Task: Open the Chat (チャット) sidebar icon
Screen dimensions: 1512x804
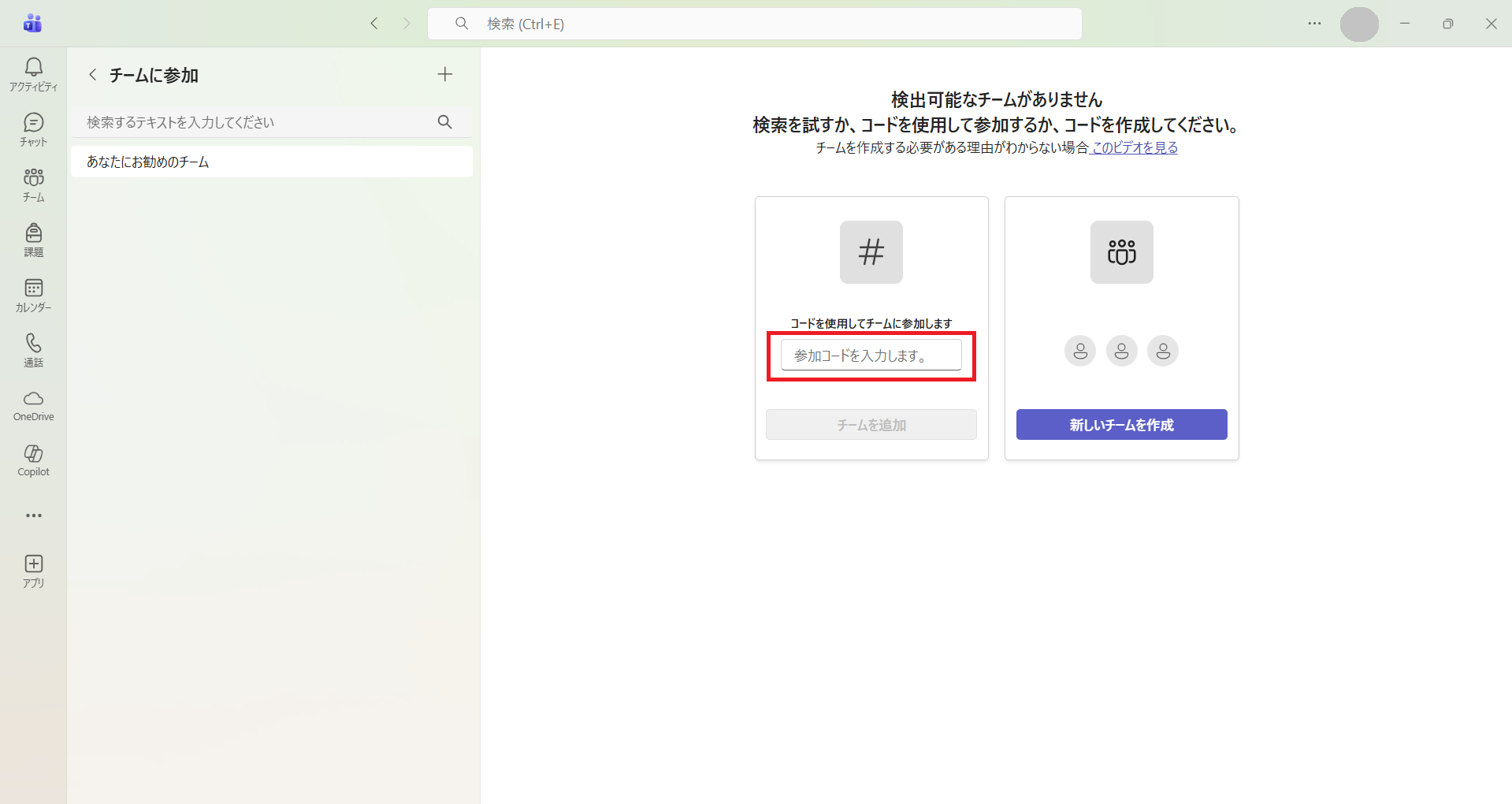Action: coord(33,129)
